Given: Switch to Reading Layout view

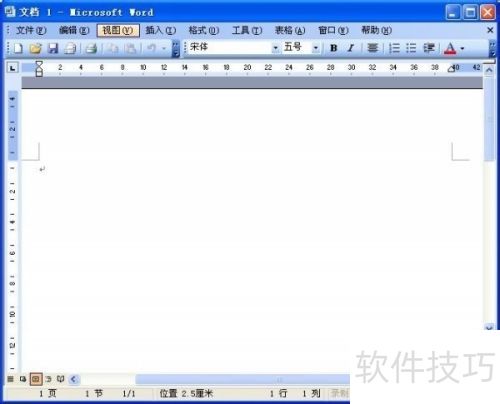Looking at the screenshot, I should [x=60, y=379].
